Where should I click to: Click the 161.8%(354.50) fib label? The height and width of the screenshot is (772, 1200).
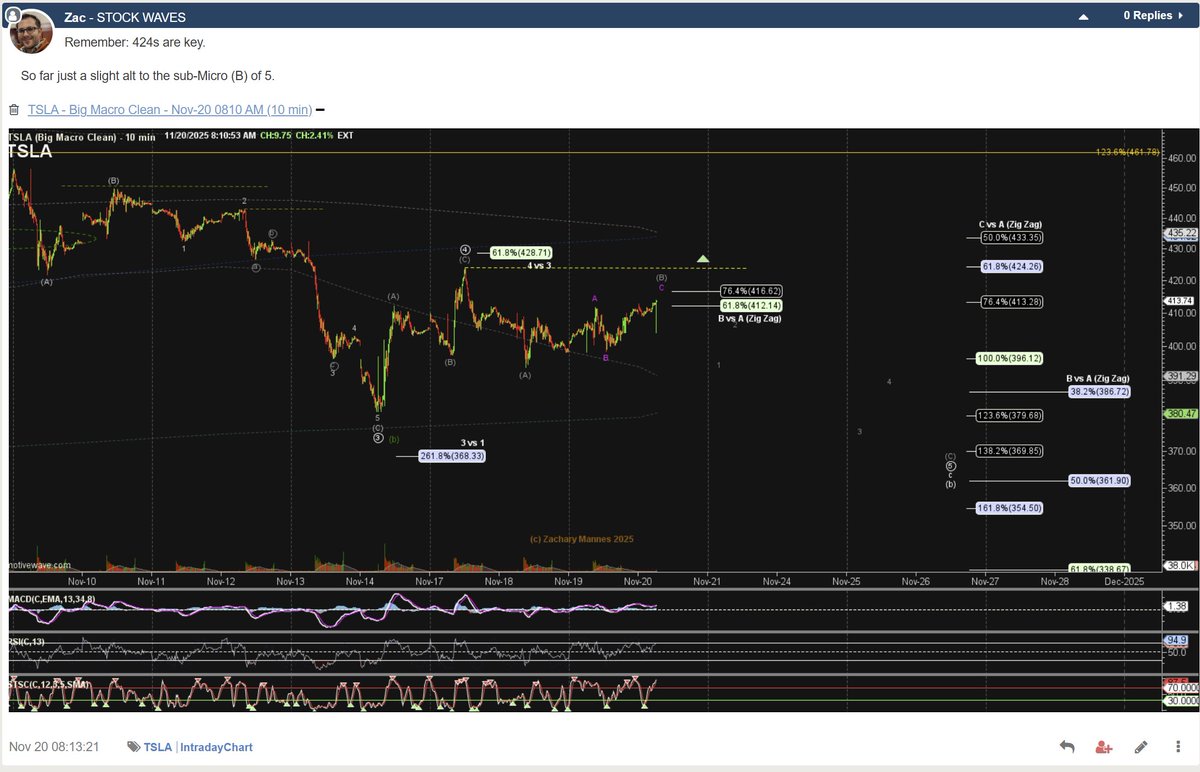1011,508
